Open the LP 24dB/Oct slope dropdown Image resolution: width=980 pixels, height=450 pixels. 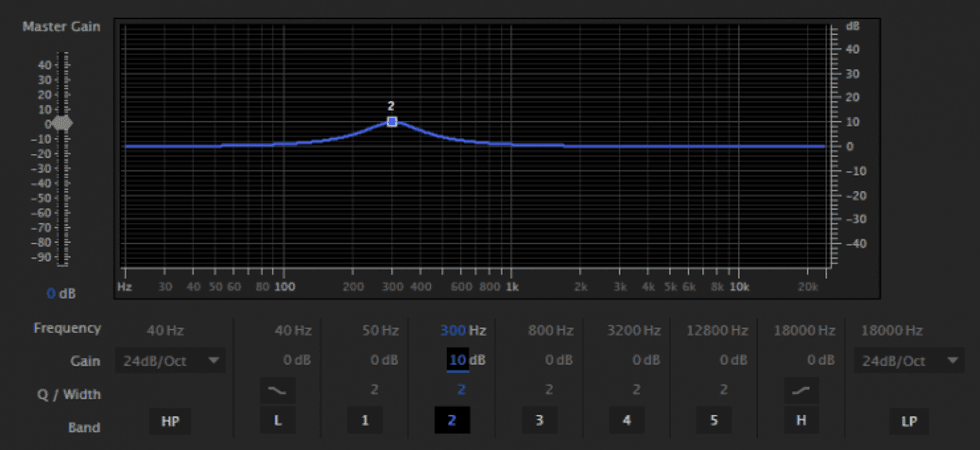pyautogui.click(x=909, y=361)
